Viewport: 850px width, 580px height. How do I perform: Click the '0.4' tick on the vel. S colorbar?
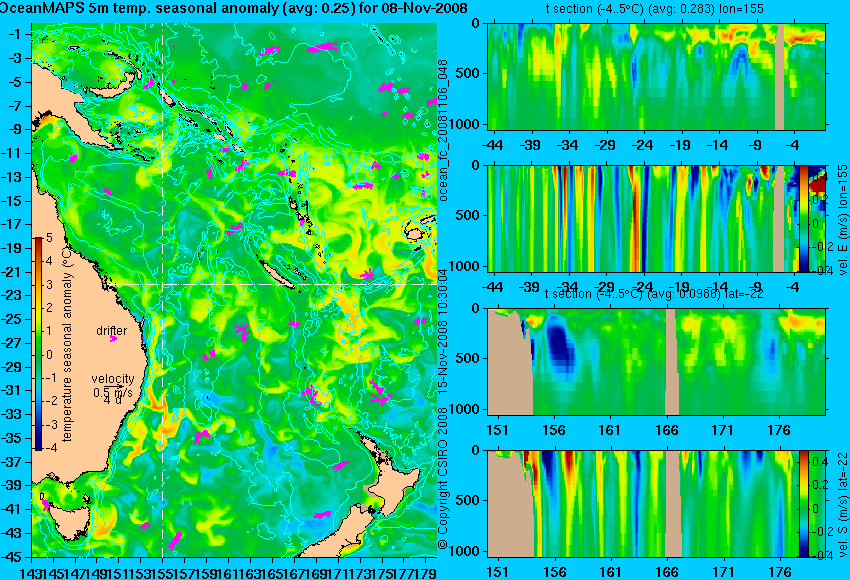pyautogui.click(x=819, y=462)
